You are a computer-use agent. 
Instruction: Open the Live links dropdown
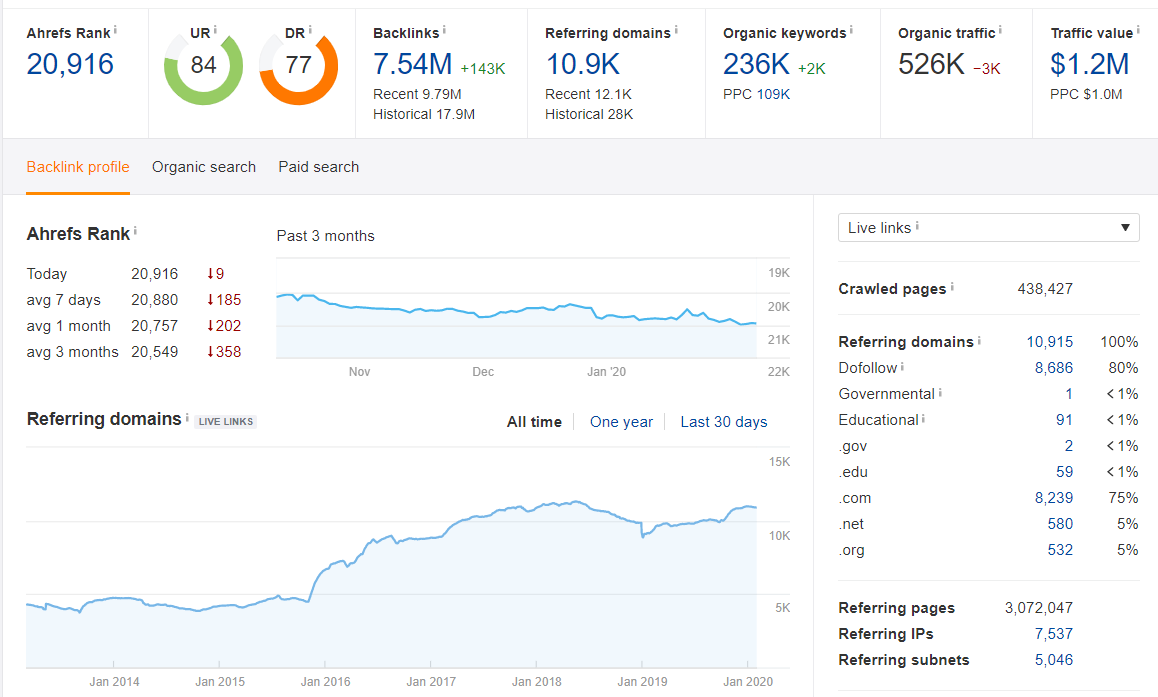988,228
